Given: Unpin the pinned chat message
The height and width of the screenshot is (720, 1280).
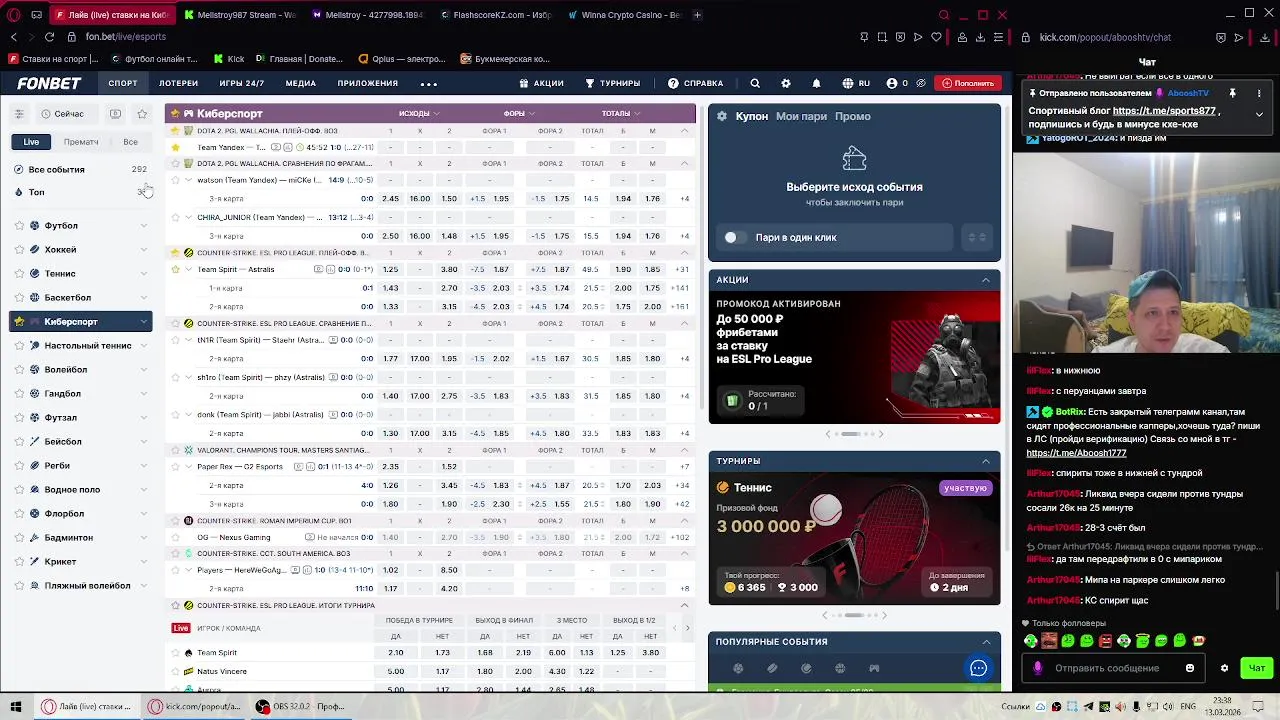Looking at the screenshot, I should [x=1233, y=93].
